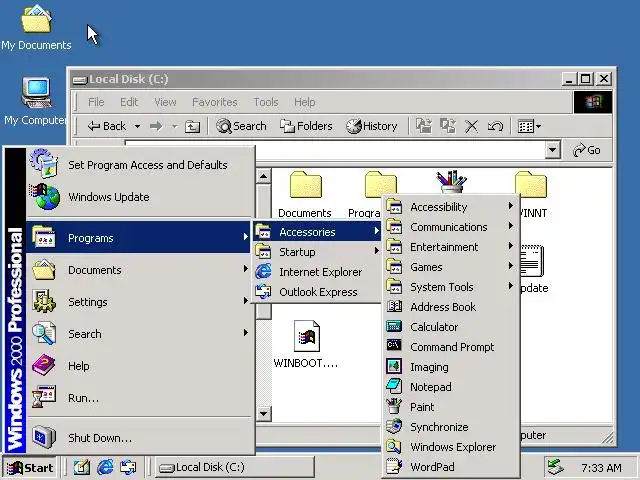
Task: Open Windows Explorer from Accessories
Action: tap(451, 447)
